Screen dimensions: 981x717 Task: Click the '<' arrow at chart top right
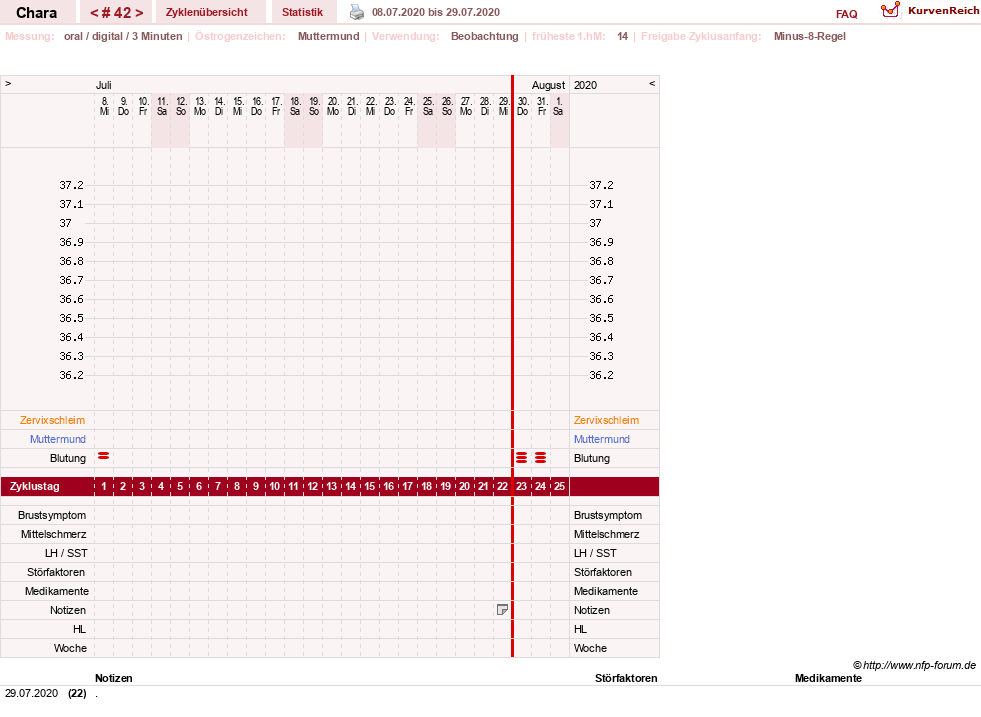pos(652,83)
